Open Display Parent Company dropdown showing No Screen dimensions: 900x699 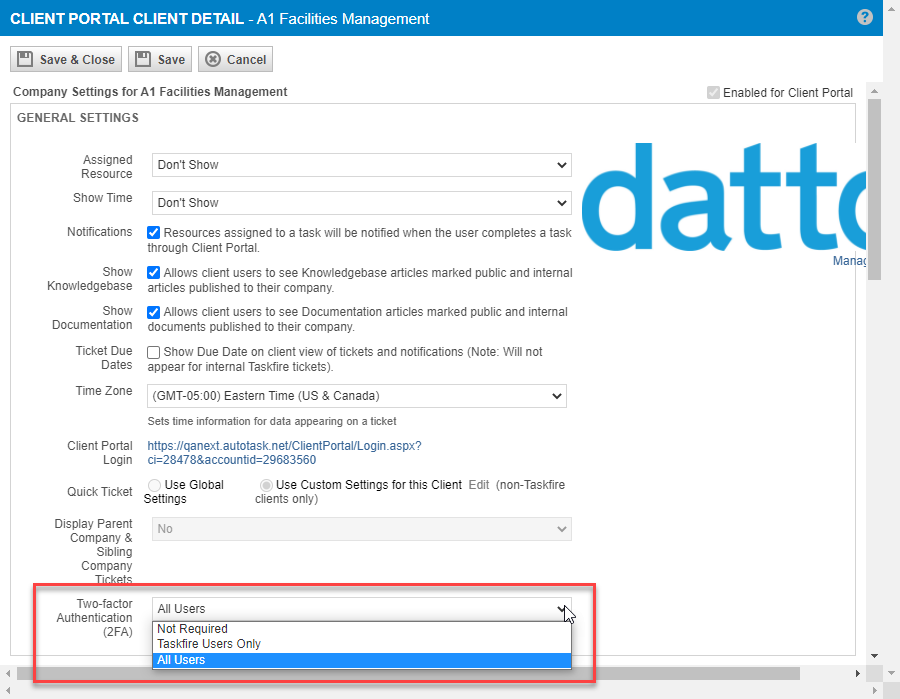pyautogui.click(x=362, y=529)
